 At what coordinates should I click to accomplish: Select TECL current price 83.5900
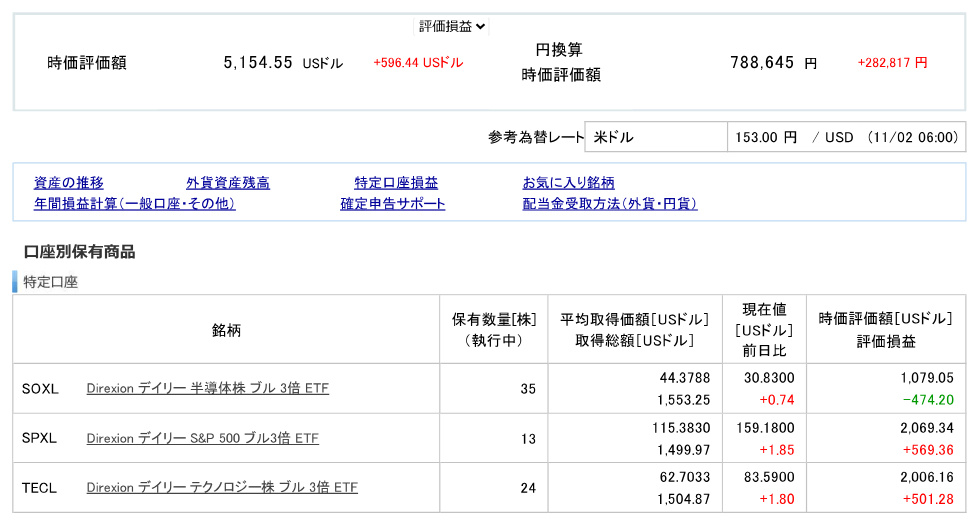(769, 477)
